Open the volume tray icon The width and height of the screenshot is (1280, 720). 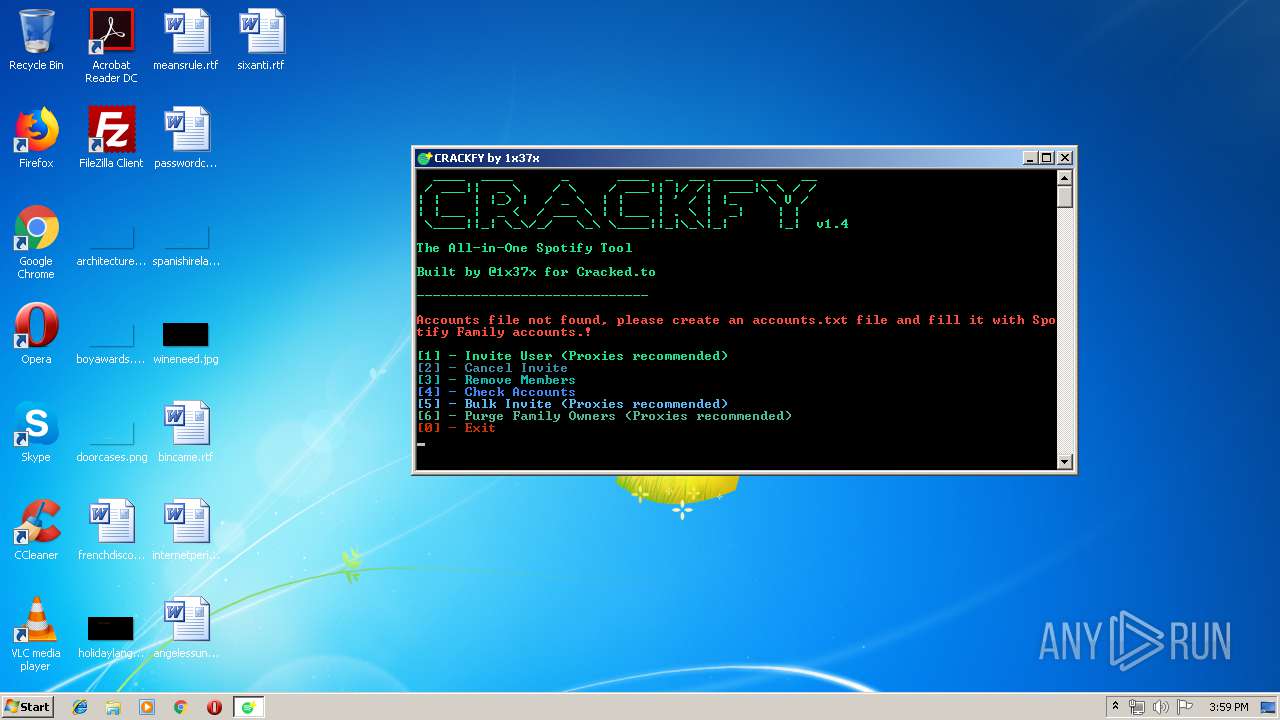[x=1161, y=707]
